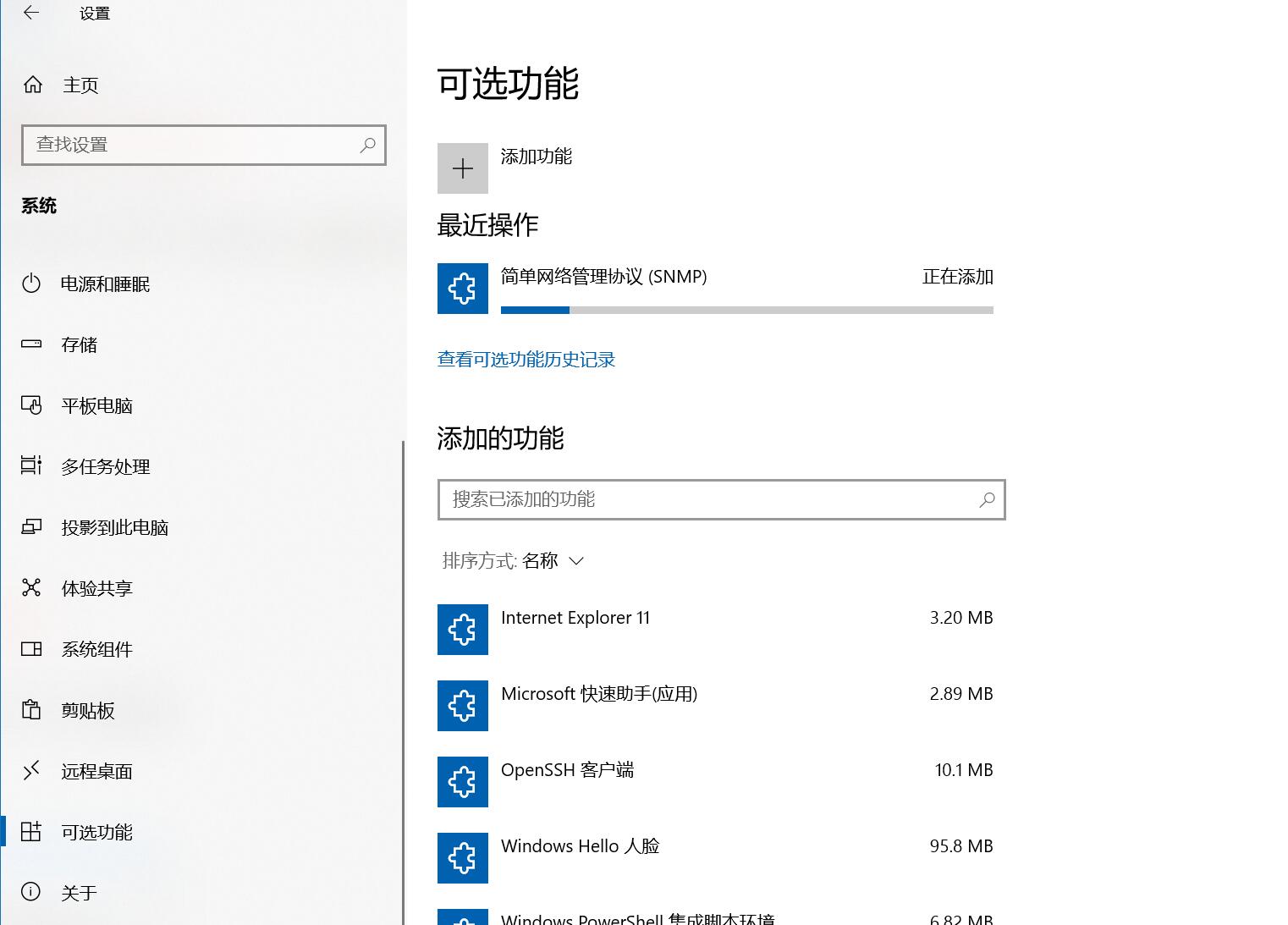Click the plus icon for 添加功能
Image resolution: width=1288 pixels, height=925 pixels.
(x=463, y=168)
